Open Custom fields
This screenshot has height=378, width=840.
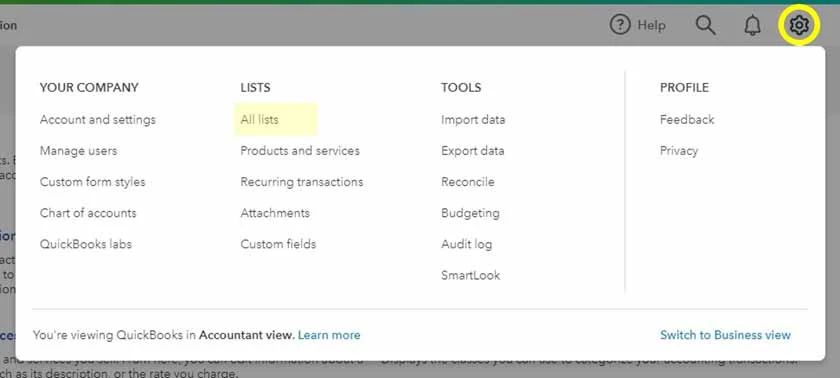pos(278,244)
